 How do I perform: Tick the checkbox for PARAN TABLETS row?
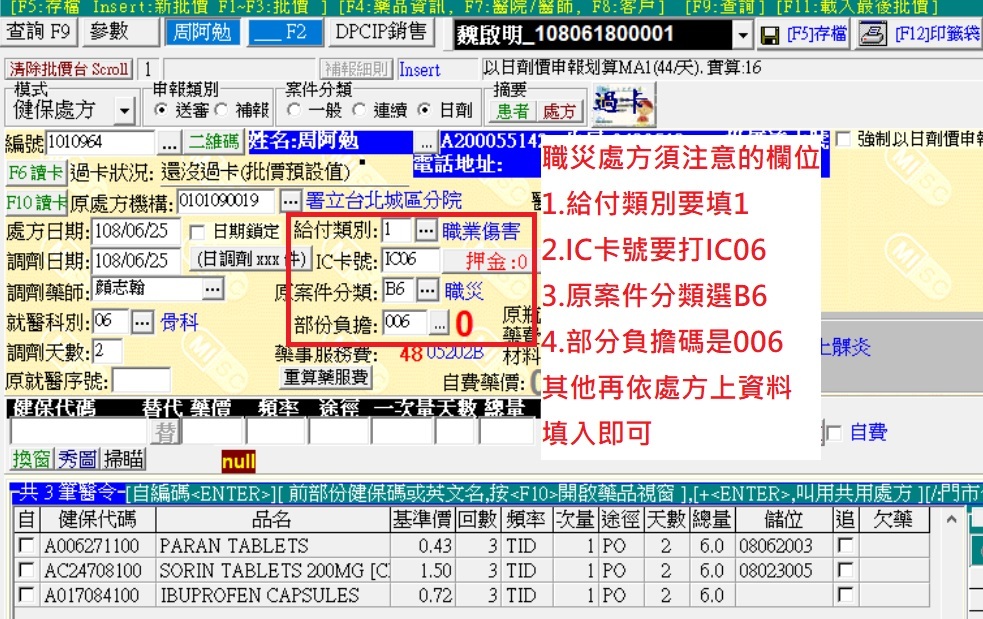click(25, 546)
